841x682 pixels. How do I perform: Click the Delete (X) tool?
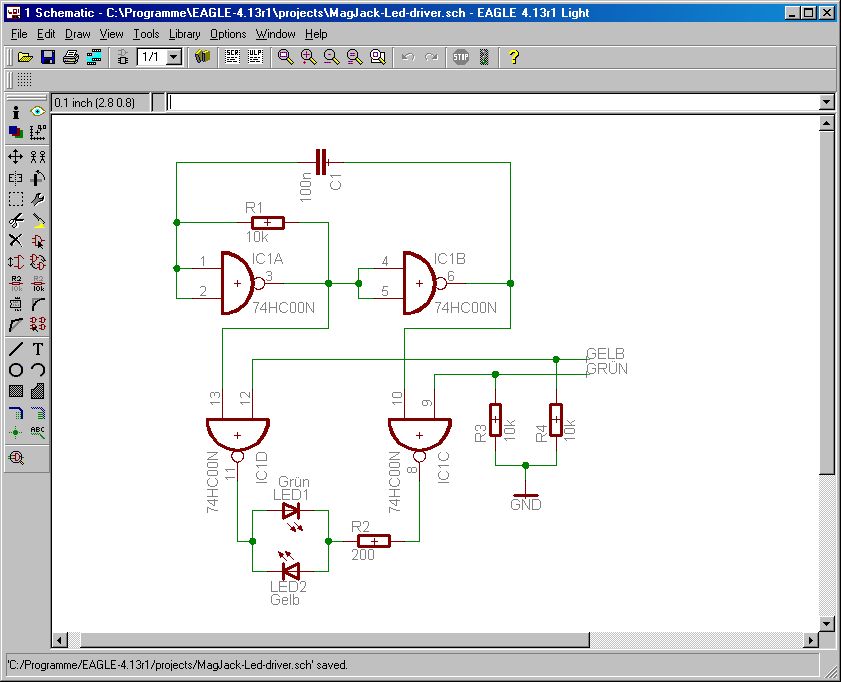coord(16,241)
